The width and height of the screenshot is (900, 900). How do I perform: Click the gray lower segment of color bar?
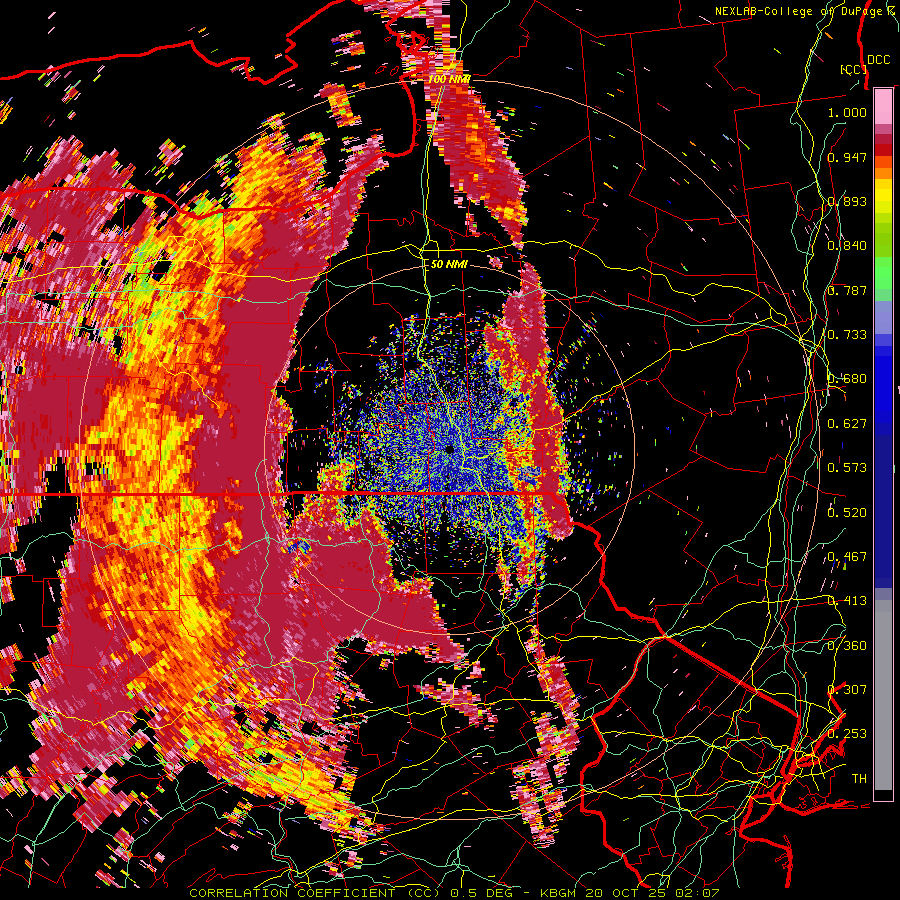[x=883, y=695]
